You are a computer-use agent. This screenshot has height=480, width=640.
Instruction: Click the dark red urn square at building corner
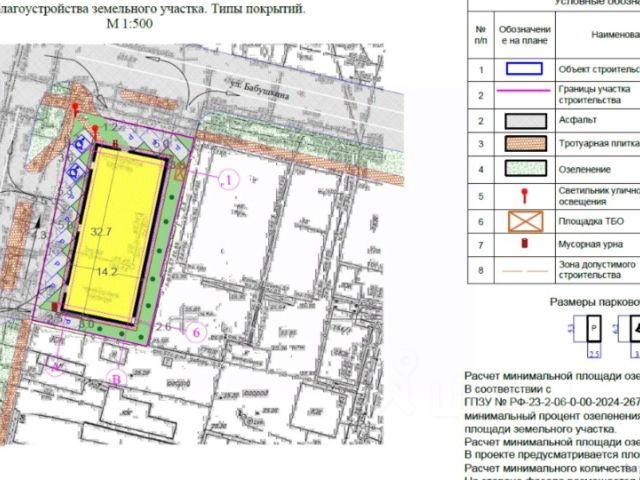[55, 307]
